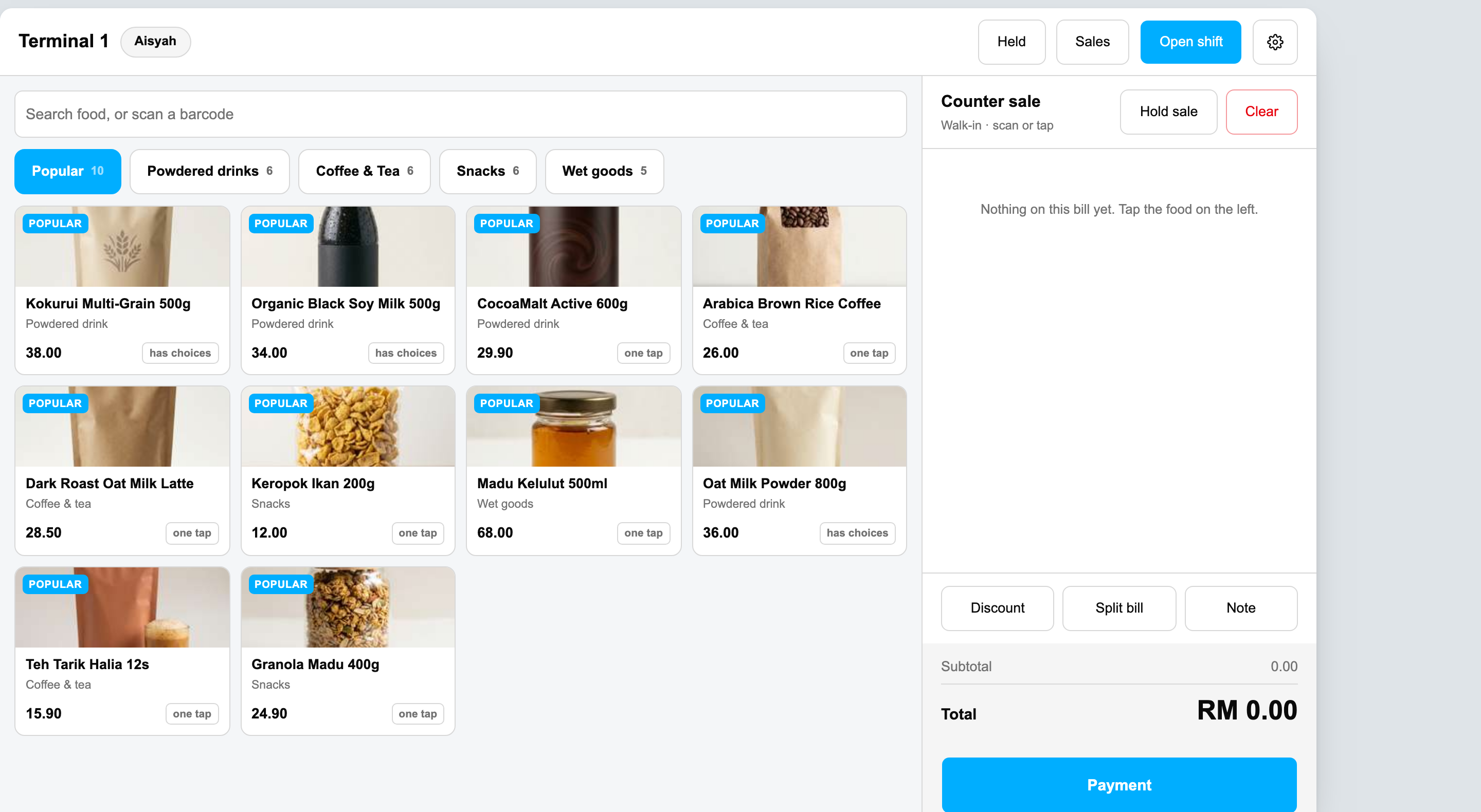Tap Dark Roast Oat Milk Latte image
Screen dimensions: 1481x812
pyautogui.click(x=122, y=427)
